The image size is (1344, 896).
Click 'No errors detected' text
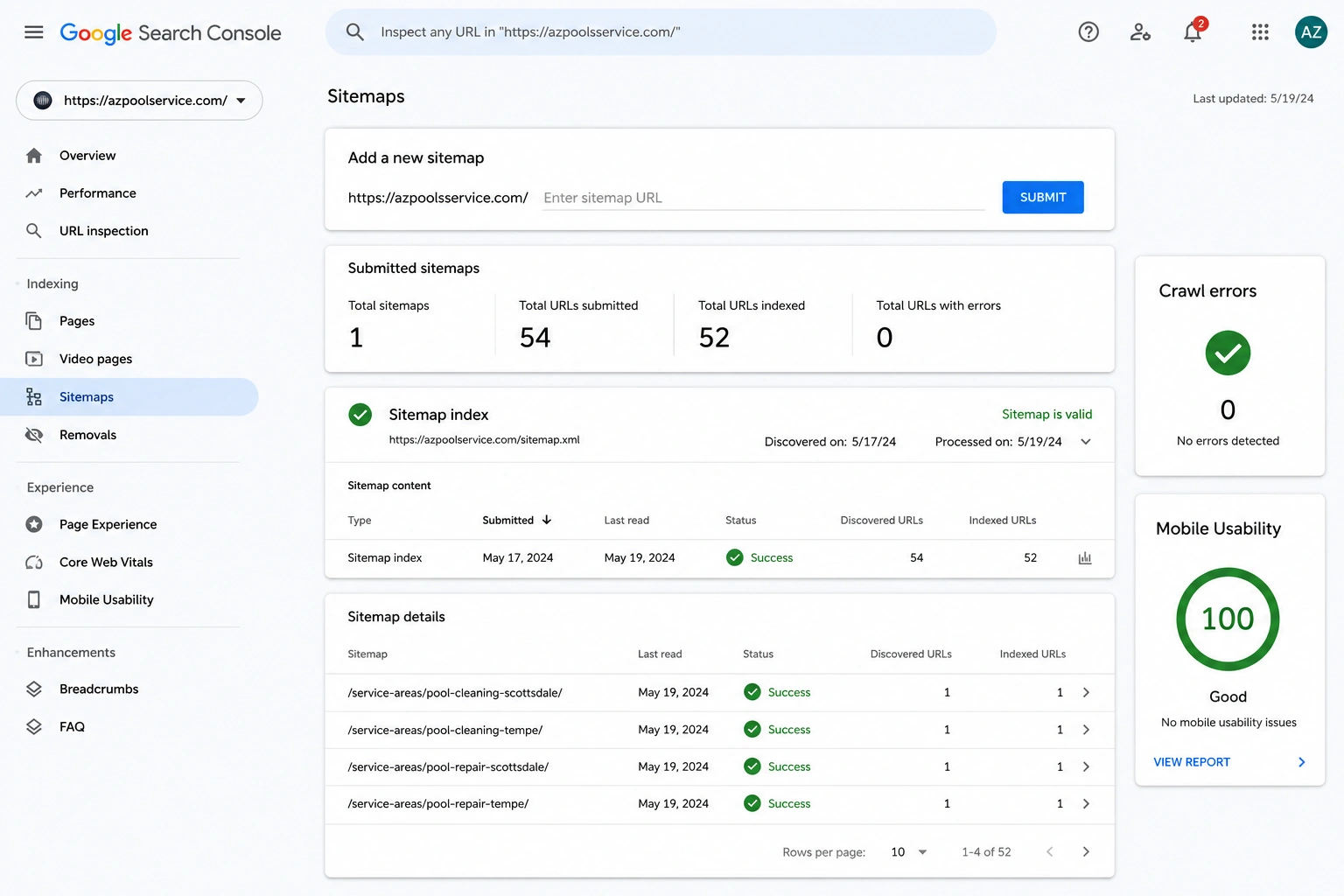click(x=1228, y=441)
